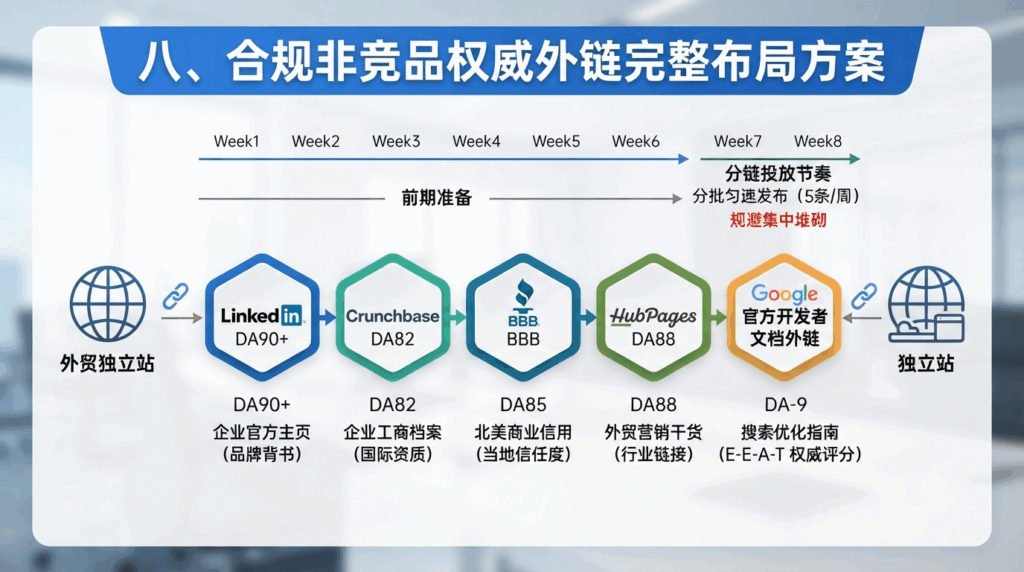Screen dimensions: 1024x572
Task: Click the globe icon above 外贸独立站
Action: pos(108,303)
